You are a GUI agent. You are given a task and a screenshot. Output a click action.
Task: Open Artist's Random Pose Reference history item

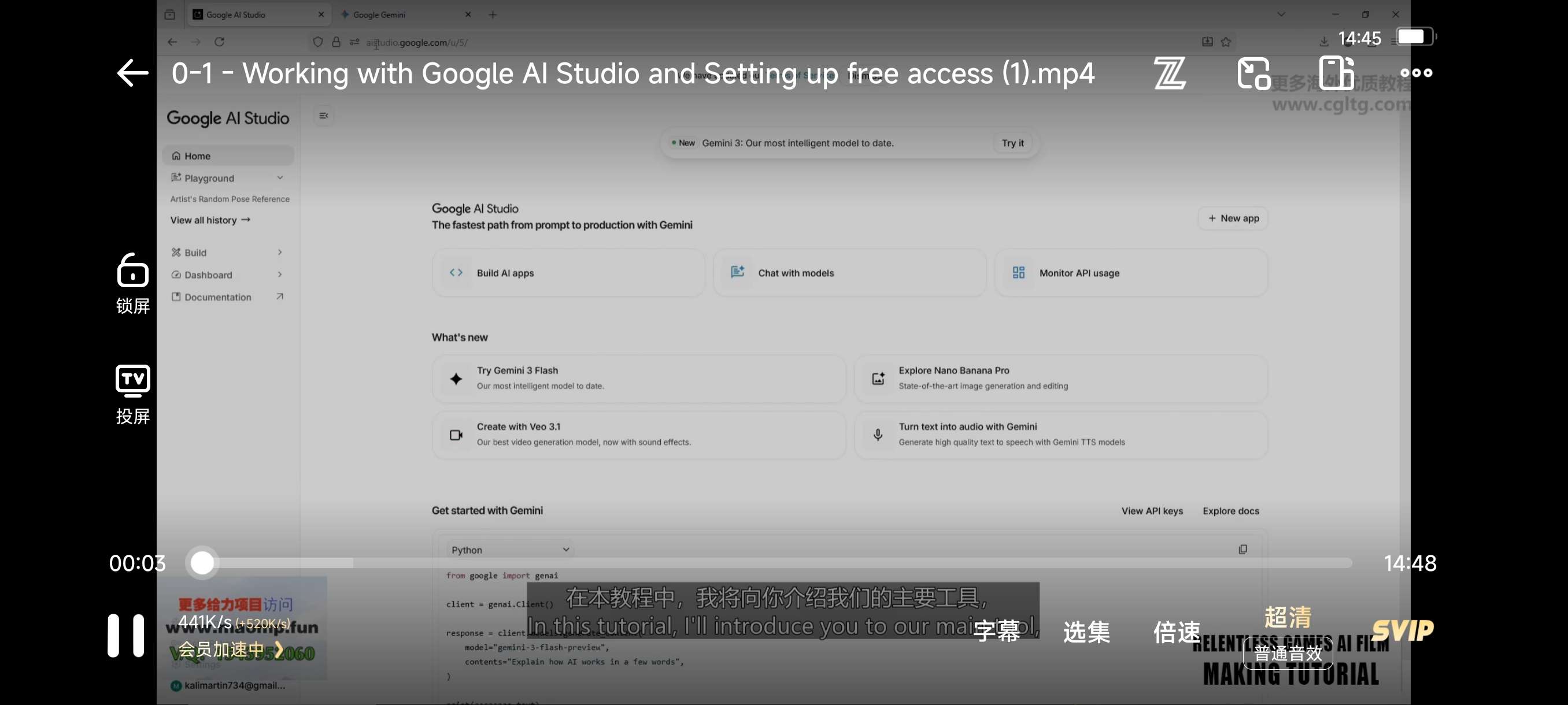point(230,199)
